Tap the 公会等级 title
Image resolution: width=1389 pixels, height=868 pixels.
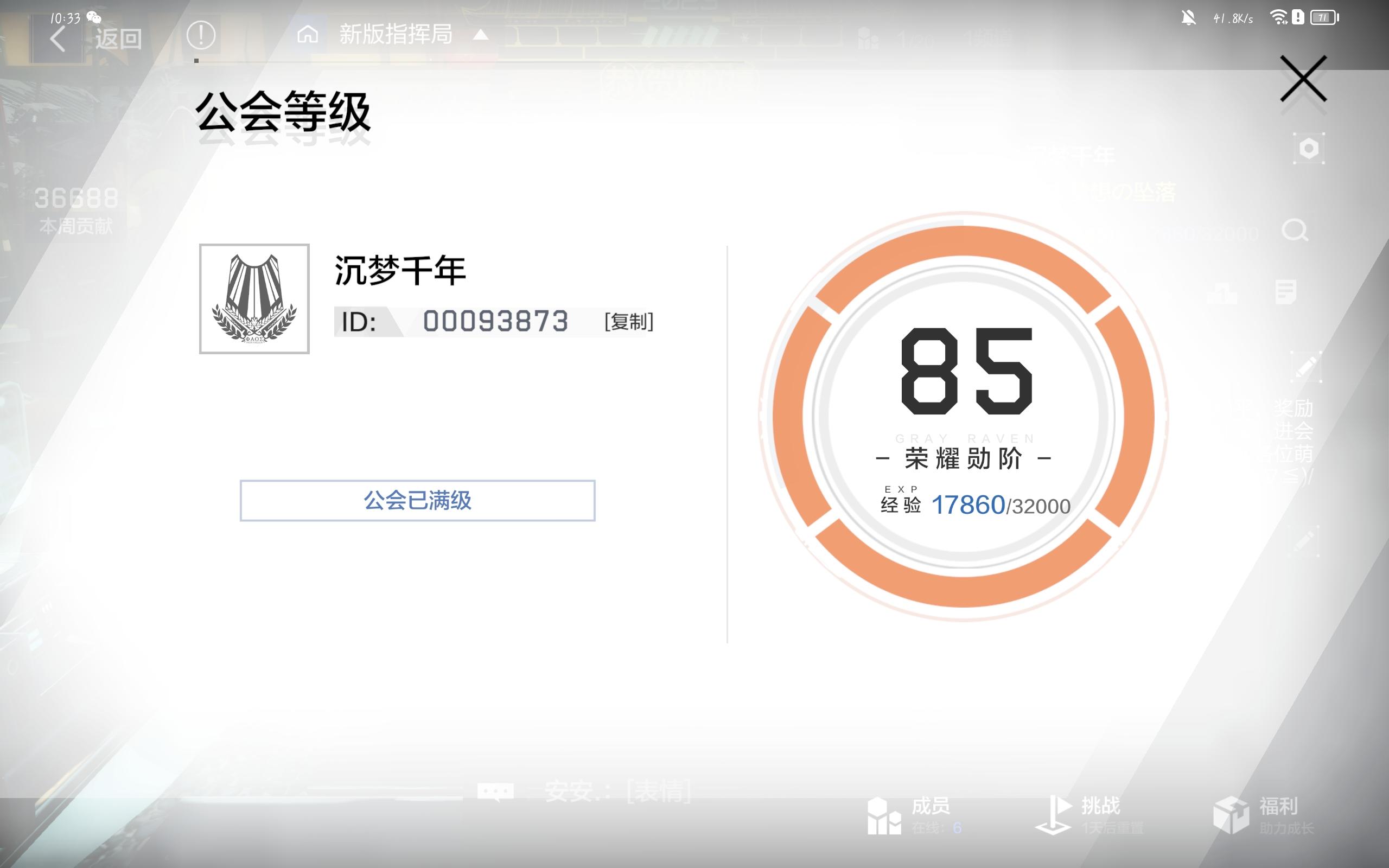tap(283, 111)
